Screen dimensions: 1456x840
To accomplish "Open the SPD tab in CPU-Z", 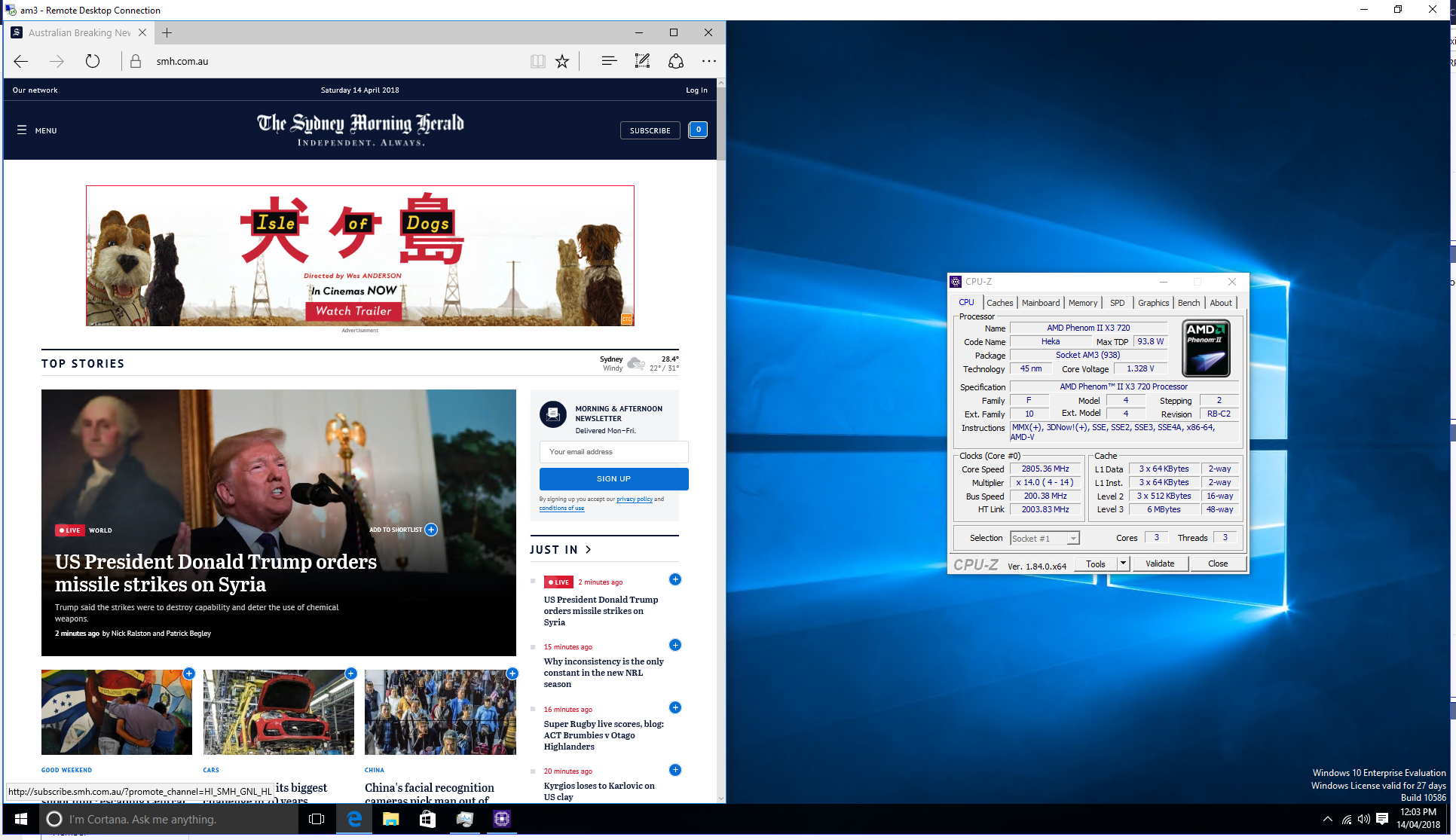I will (x=1117, y=303).
